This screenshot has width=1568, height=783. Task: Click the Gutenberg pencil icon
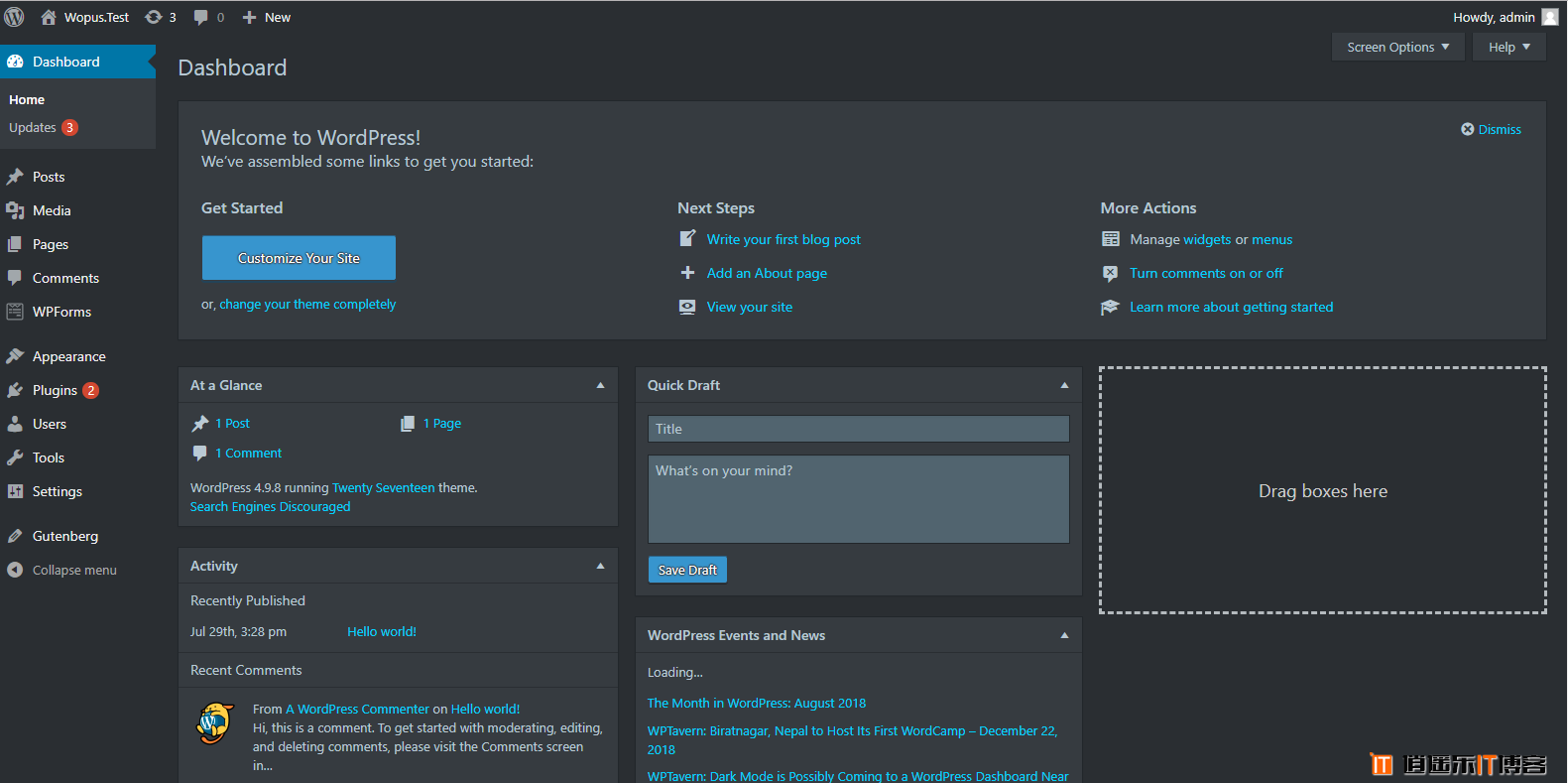pos(15,536)
